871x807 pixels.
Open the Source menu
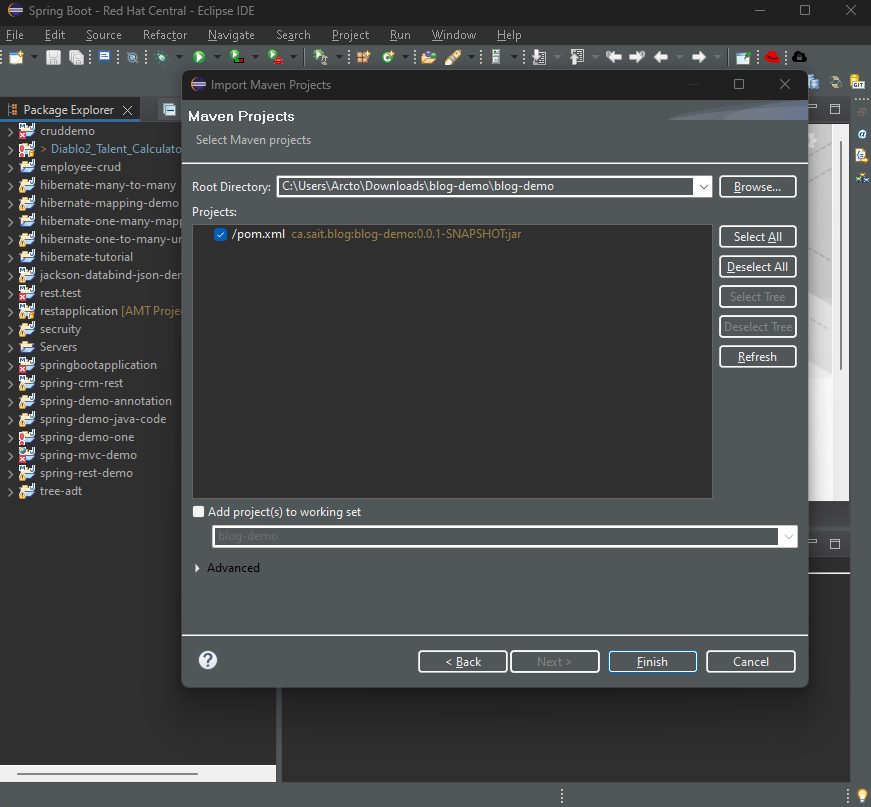pos(103,35)
